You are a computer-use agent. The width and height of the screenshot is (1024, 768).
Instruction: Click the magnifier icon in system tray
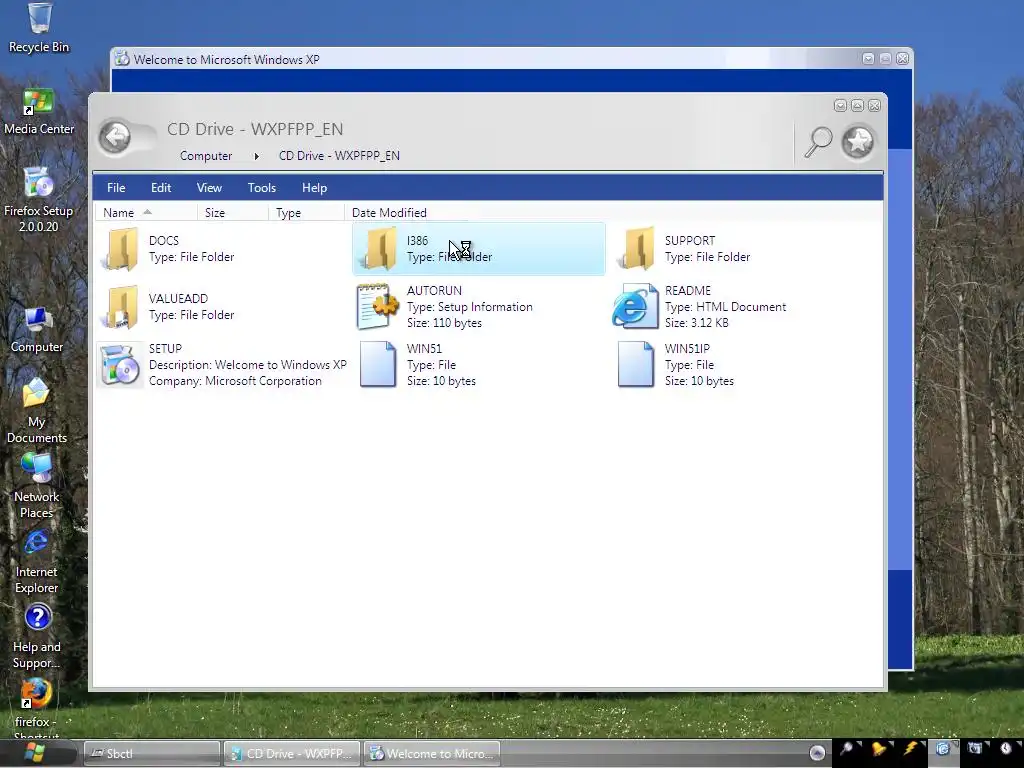tap(846, 749)
